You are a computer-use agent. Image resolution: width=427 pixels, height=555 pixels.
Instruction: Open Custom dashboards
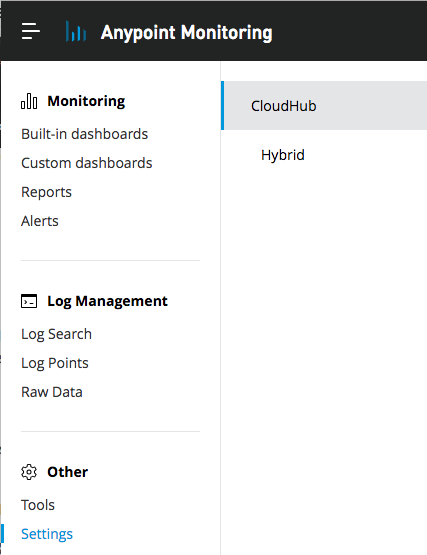point(87,163)
